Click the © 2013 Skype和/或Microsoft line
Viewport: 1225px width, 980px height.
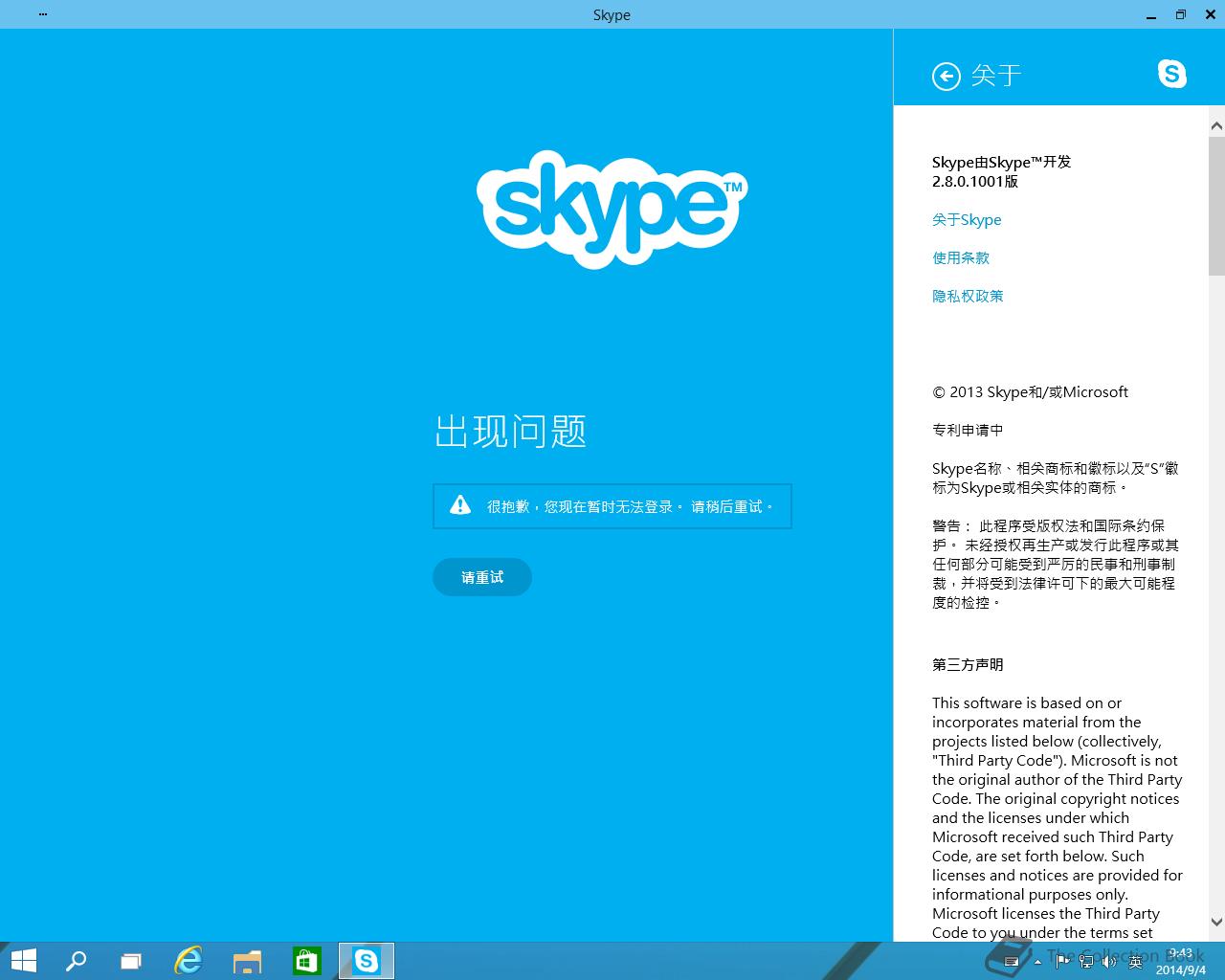point(1030,392)
